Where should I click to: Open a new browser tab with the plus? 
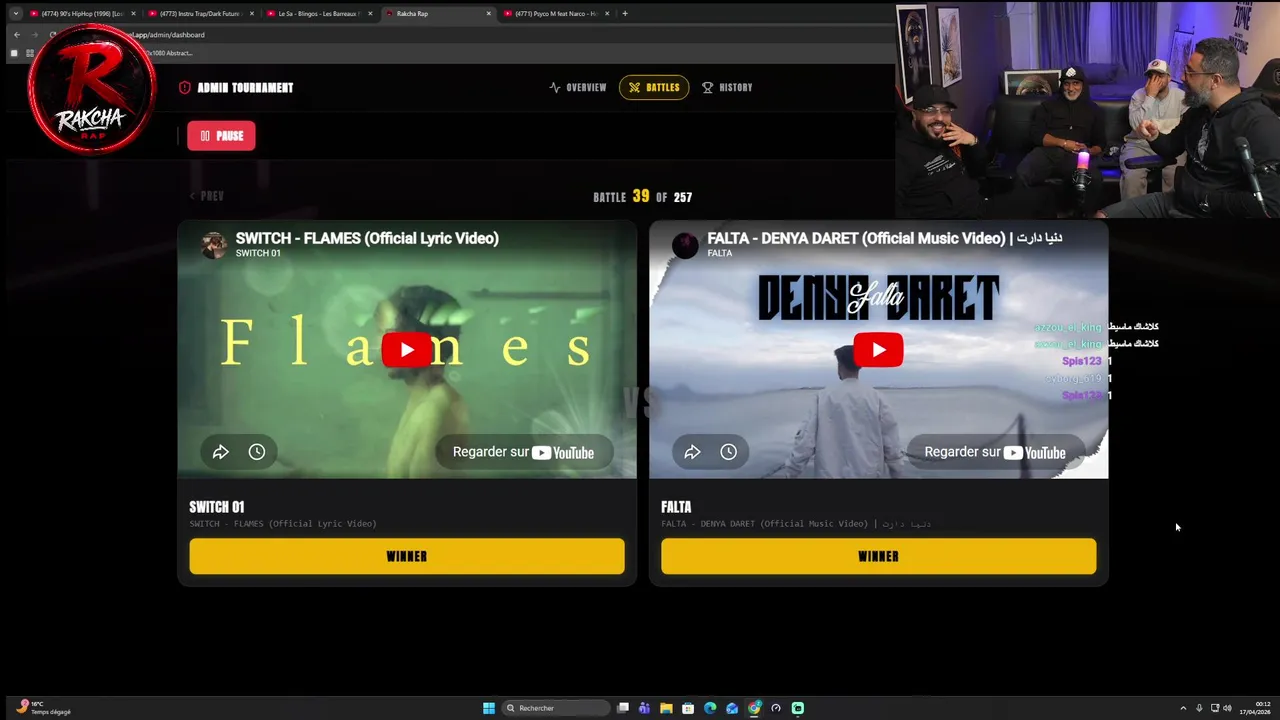point(625,14)
